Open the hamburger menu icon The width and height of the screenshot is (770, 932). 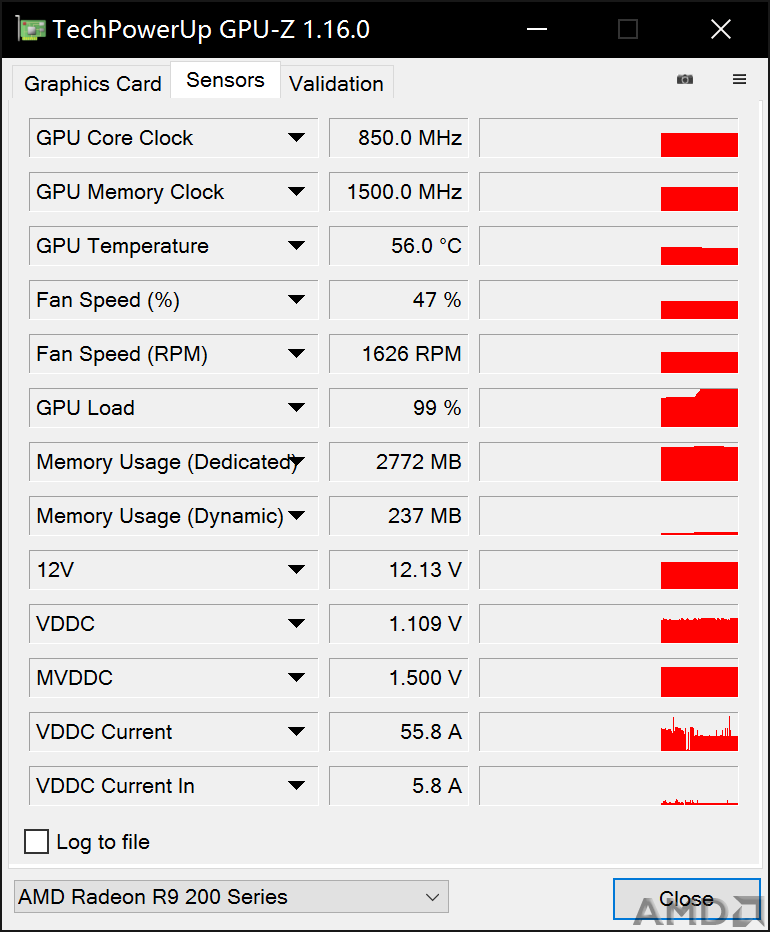tap(739, 79)
